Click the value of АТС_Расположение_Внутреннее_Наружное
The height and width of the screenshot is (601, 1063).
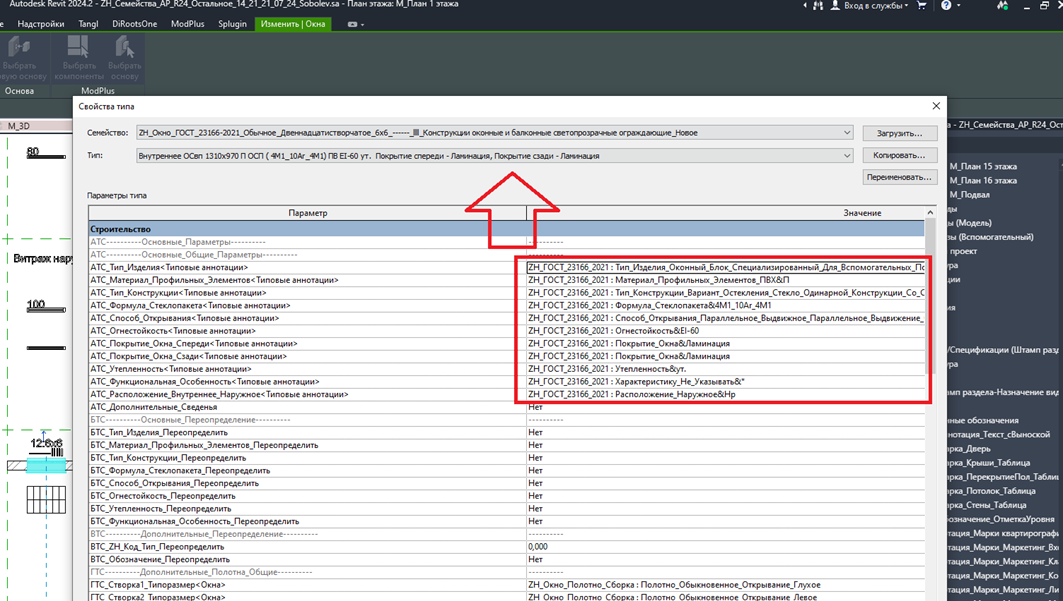click(725, 394)
